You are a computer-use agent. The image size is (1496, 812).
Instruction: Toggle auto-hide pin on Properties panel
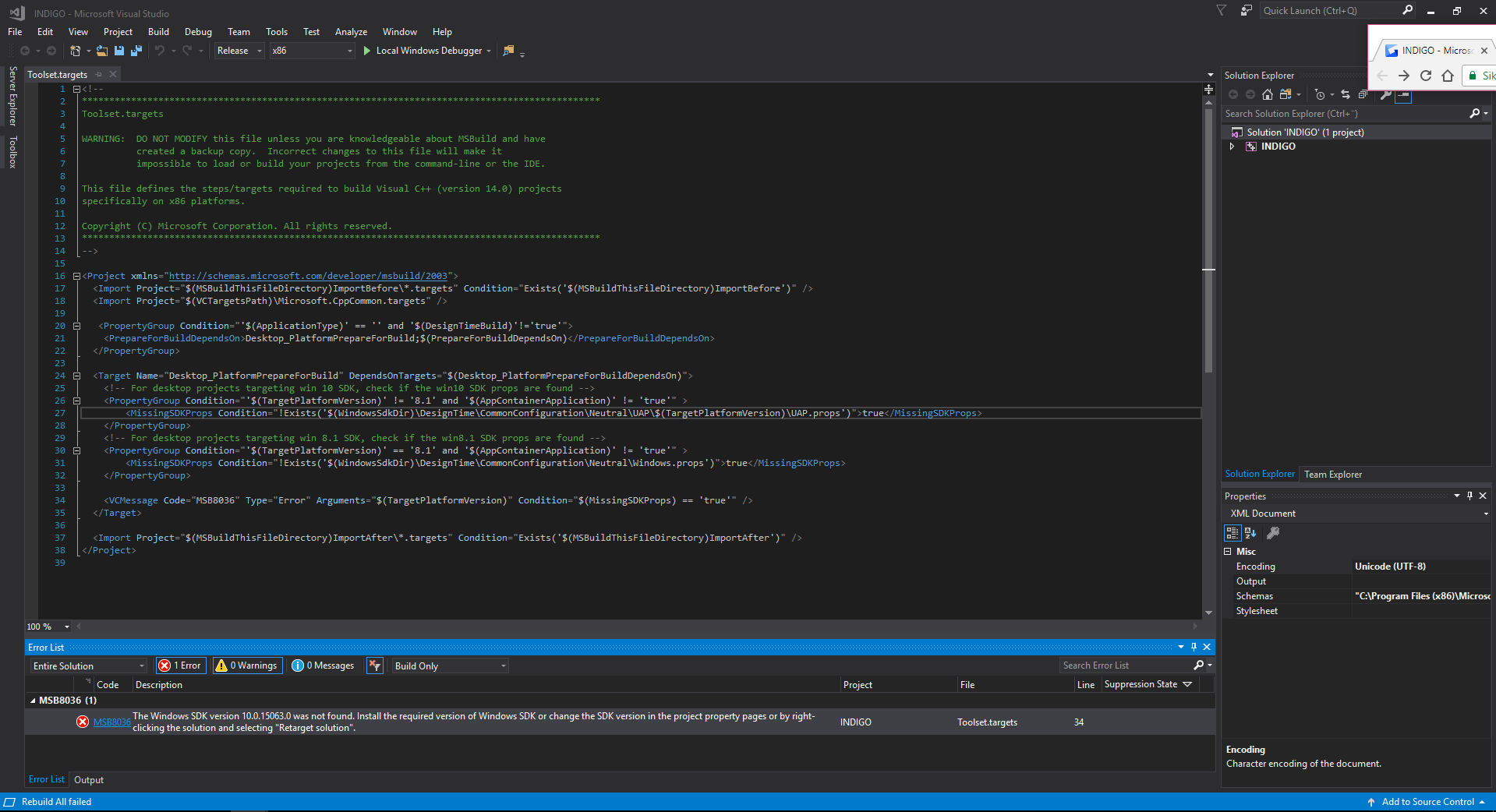pos(1470,496)
